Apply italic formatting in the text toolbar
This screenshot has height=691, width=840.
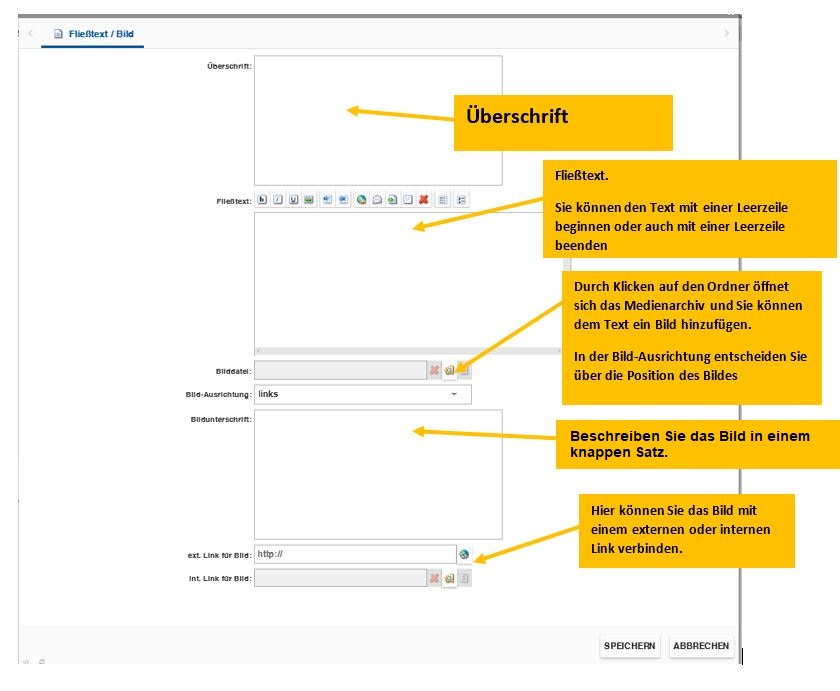pyautogui.click(x=277, y=198)
